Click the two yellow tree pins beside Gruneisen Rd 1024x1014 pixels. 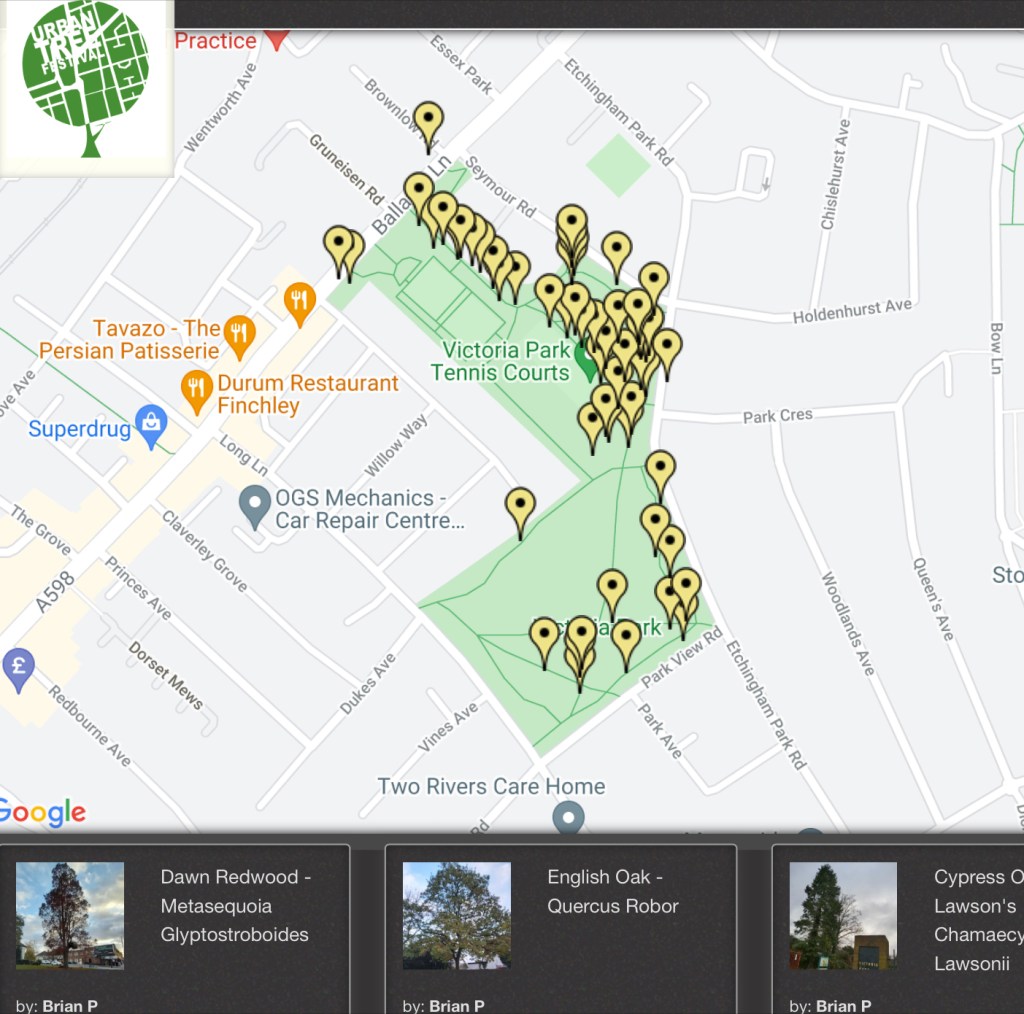point(341,246)
